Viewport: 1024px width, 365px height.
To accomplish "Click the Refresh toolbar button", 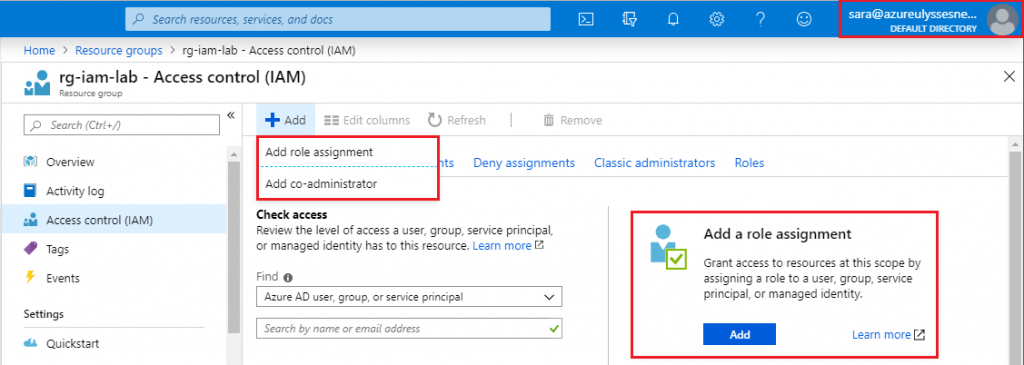I will [456, 120].
